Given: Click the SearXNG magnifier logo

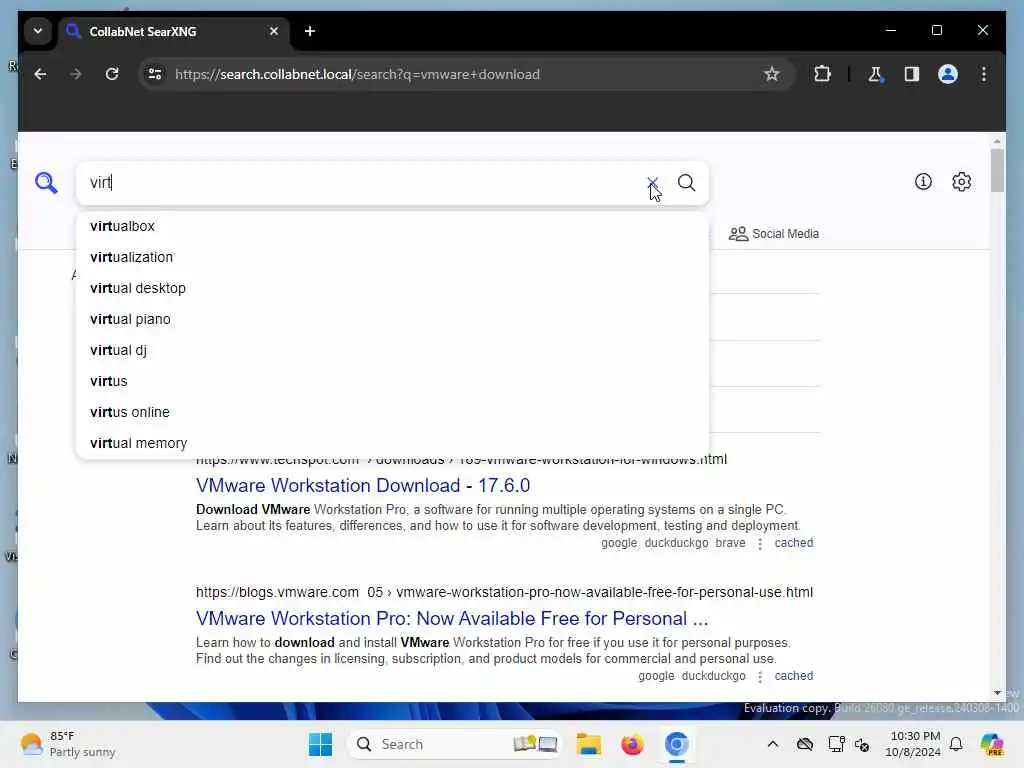Looking at the screenshot, I should pyautogui.click(x=46, y=183).
